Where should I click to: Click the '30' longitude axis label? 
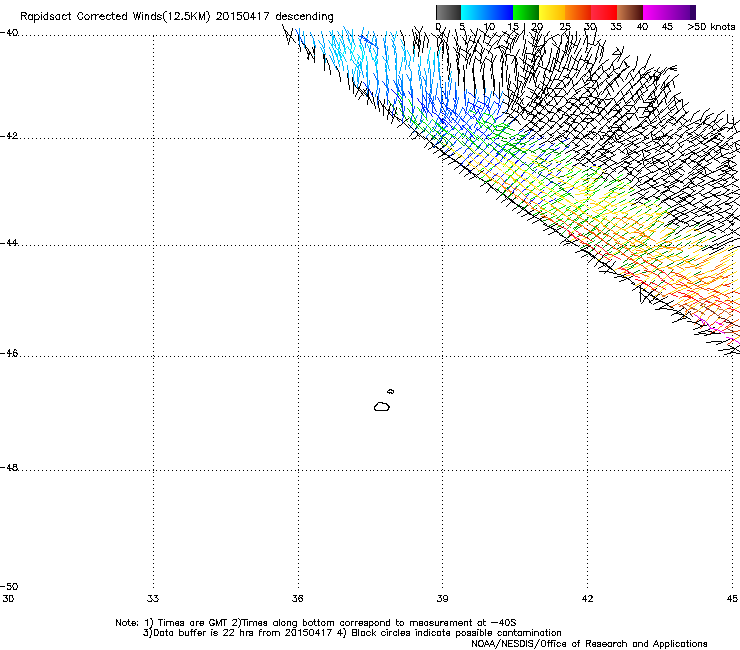pyautogui.click(x=8, y=599)
